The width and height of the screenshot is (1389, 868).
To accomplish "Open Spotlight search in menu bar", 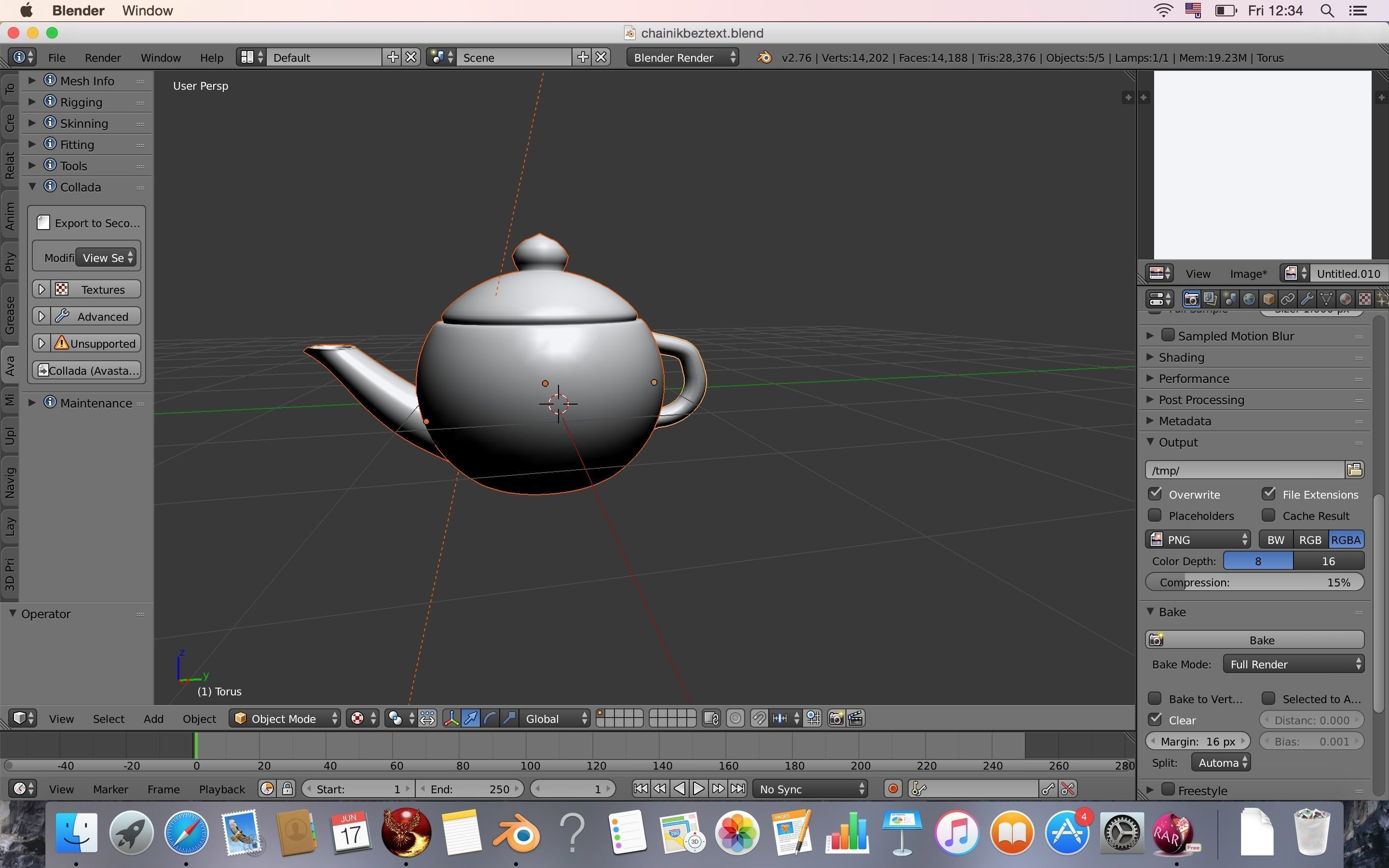I will (1327, 10).
